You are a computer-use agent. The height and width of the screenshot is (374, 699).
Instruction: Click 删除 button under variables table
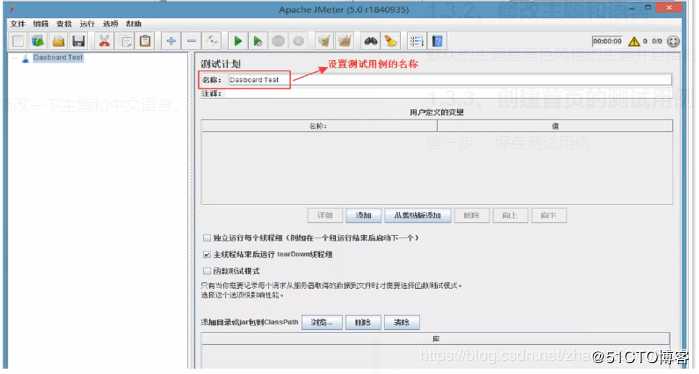tap(472, 216)
